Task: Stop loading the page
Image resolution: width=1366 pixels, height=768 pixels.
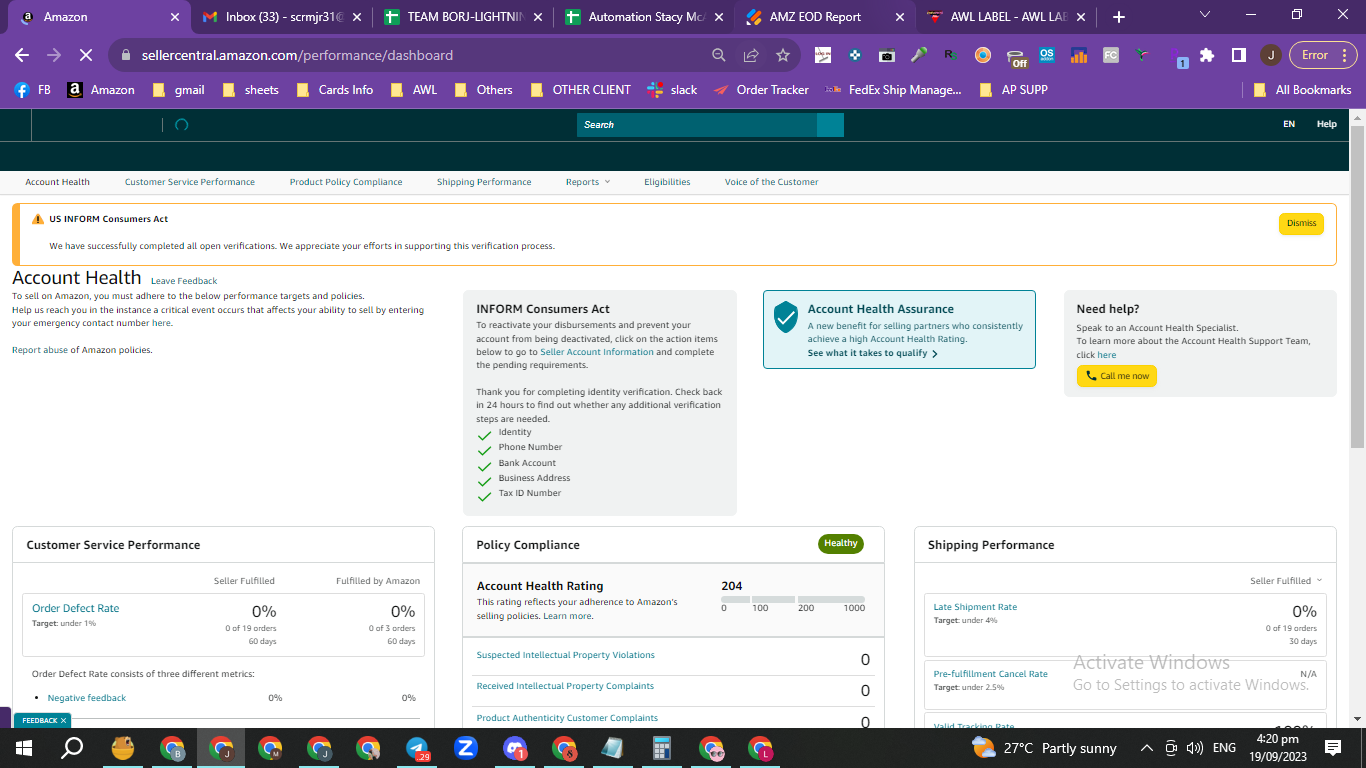Action: (x=86, y=55)
